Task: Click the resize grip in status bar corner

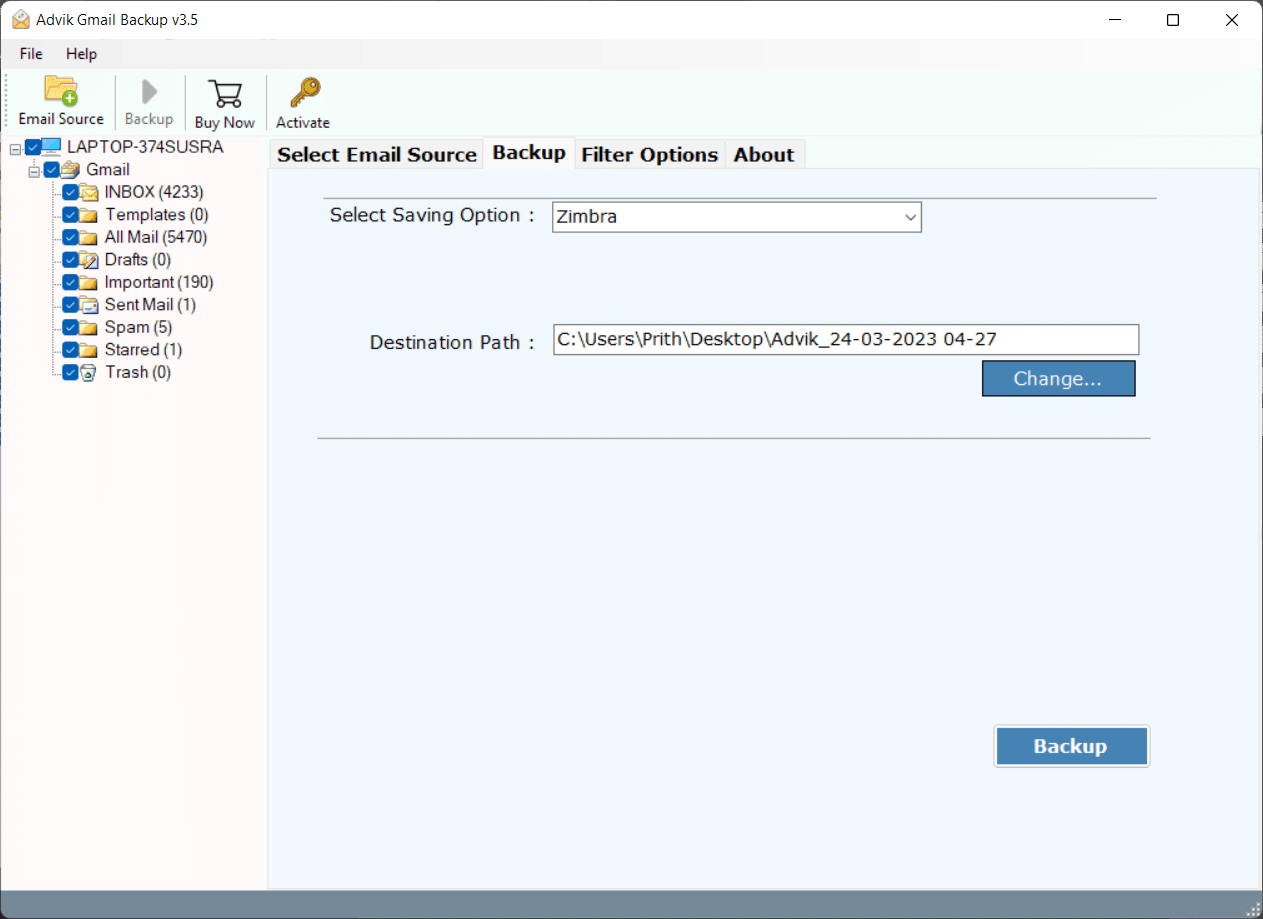Action: [1252, 908]
